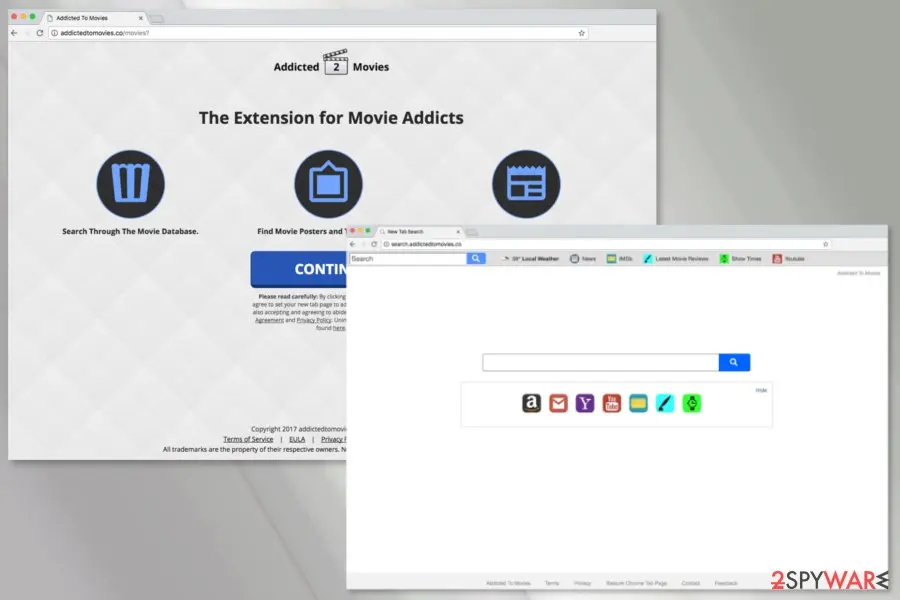
Task: Reload the search.addictedtomovies.co page
Action: point(374,244)
